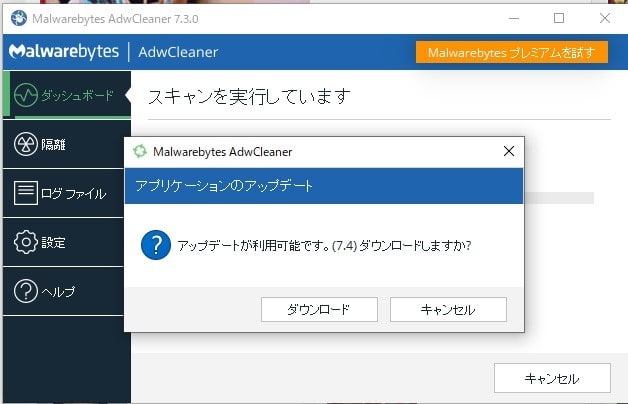Open the ダッシュボード sidebar tab
This screenshot has height=404, width=628.
67,95
